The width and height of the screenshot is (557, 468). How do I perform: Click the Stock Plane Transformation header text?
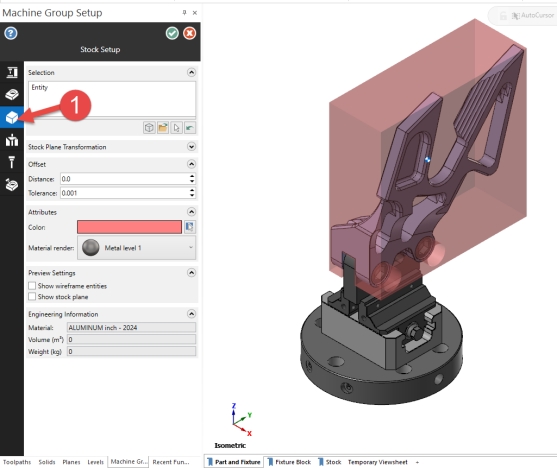click(67, 147)
